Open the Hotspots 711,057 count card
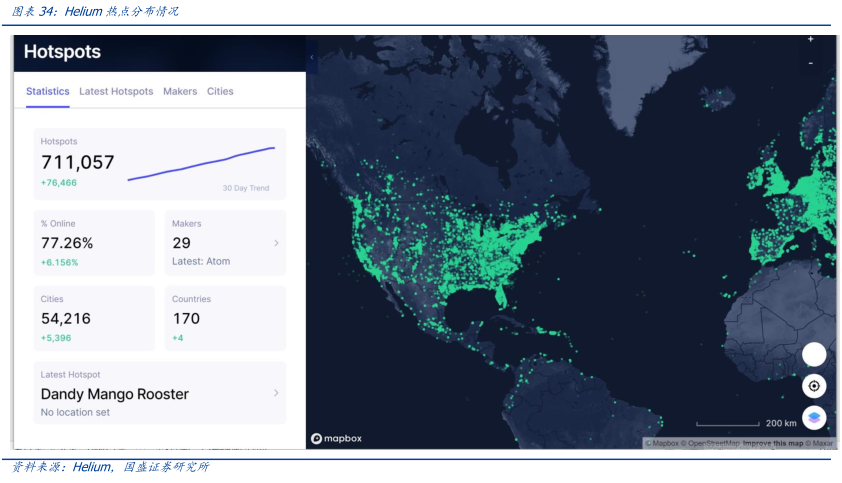This screenshot has width=842, height=483. point(160,164)
